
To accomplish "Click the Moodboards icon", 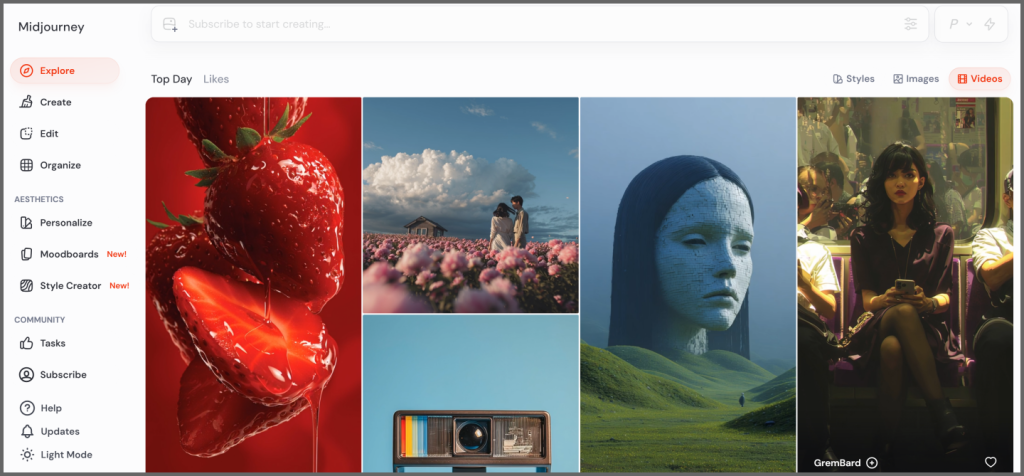I will (26, 254).
